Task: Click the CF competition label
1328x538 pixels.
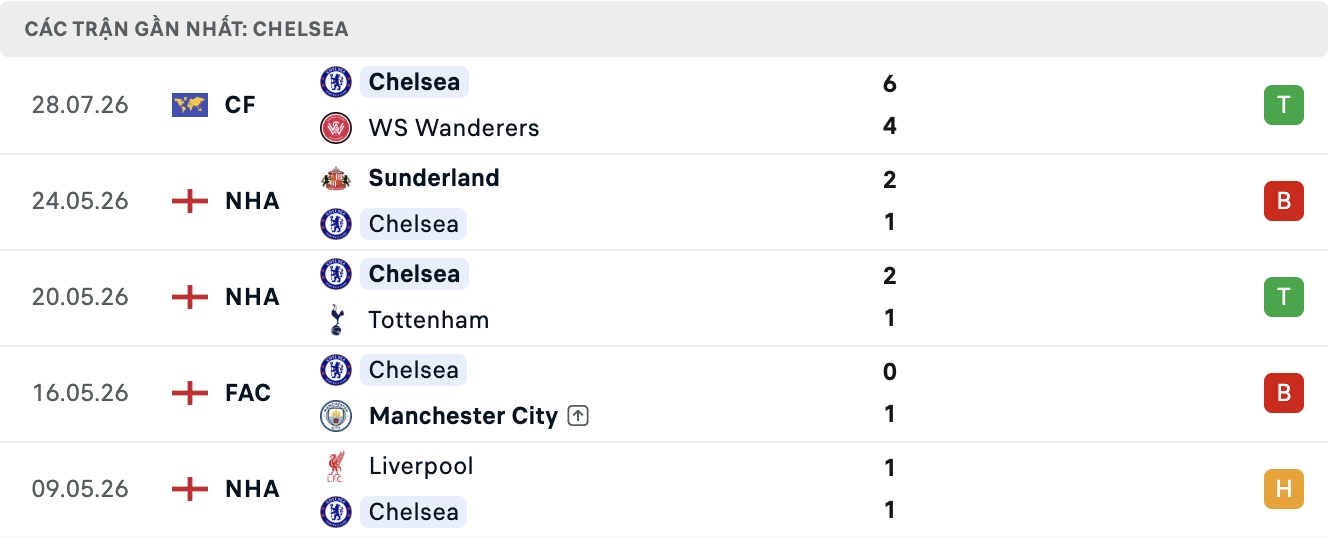Action: [241, 105]
